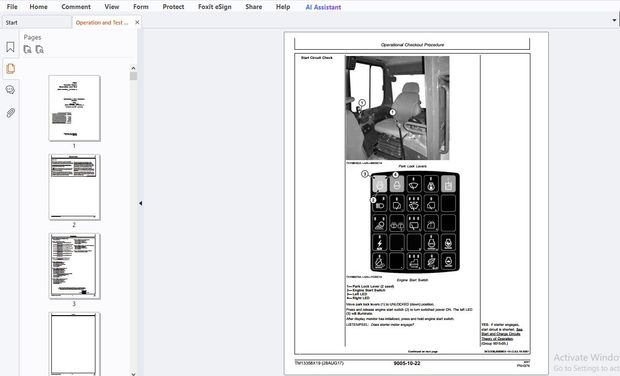
Task: Click the reduce page thumbnails icon
Action: pyautogui.click(x=40, y=49)
